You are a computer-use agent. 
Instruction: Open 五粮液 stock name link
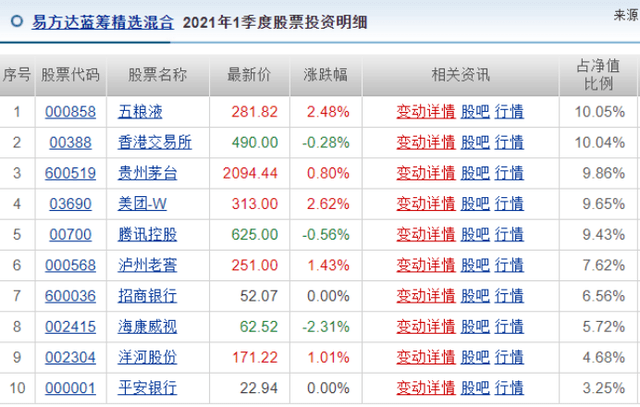[x=140, y=112]
